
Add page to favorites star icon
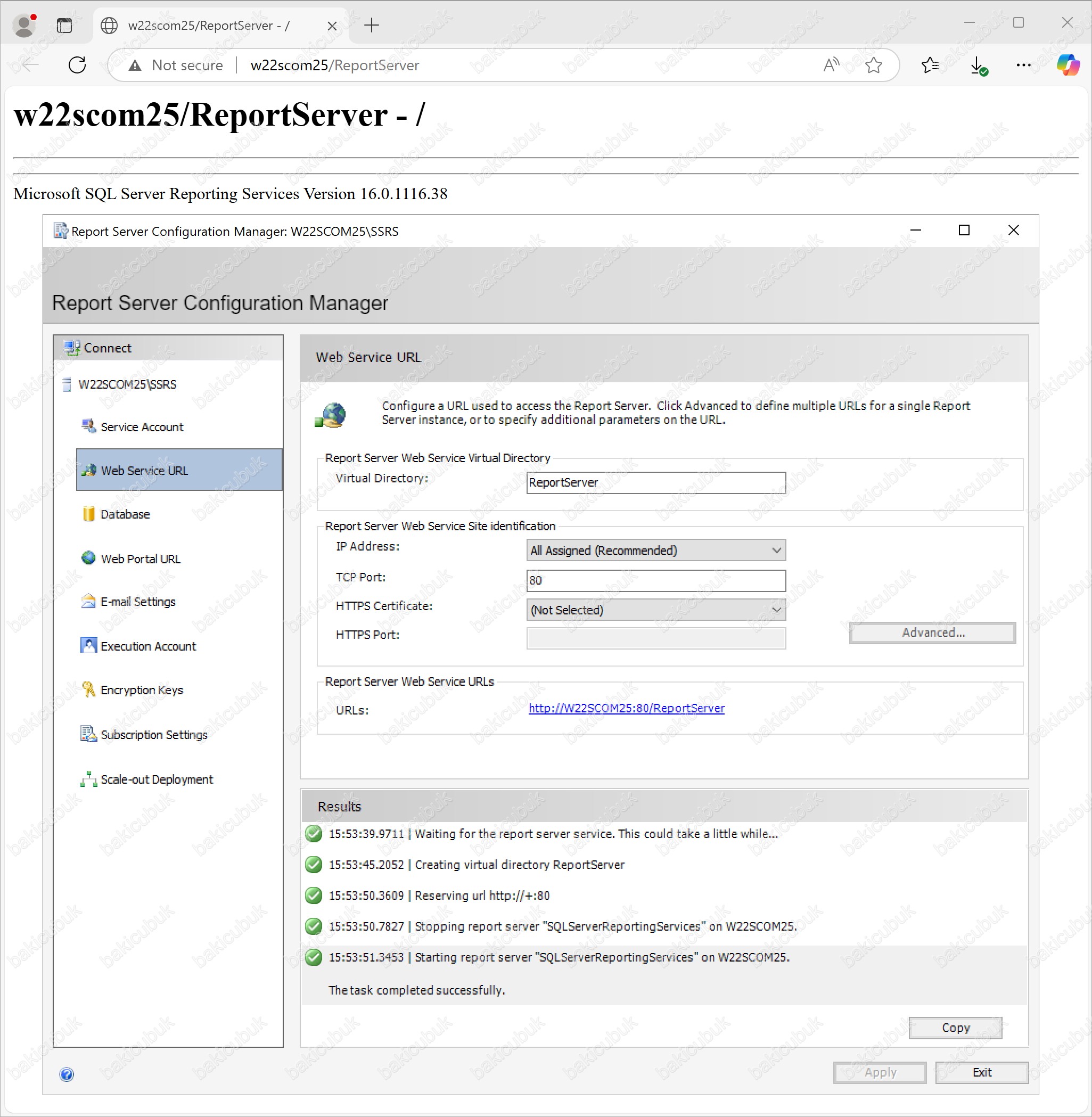874,65
